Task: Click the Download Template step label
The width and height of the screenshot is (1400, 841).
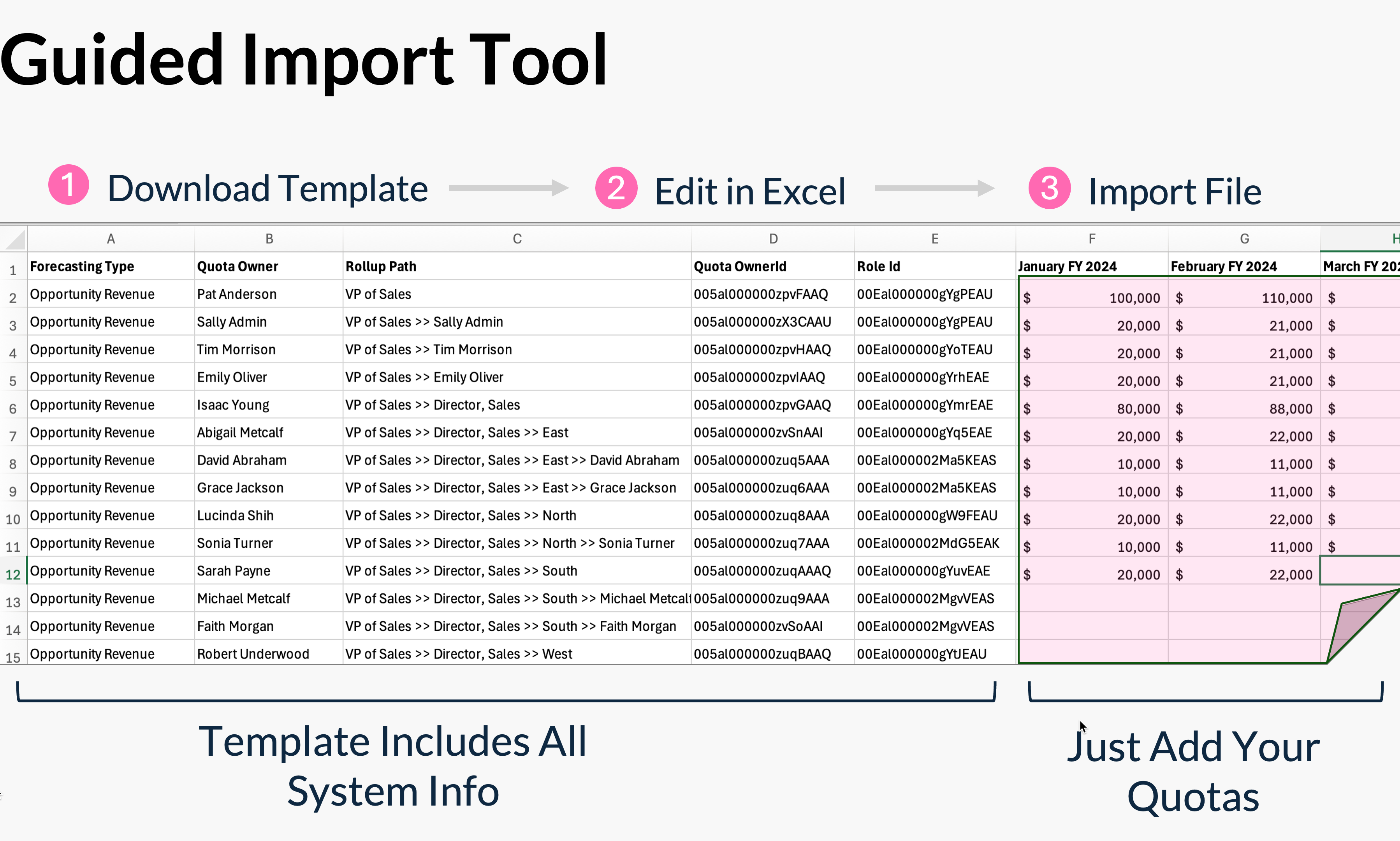Action: [x=267, y=189]
